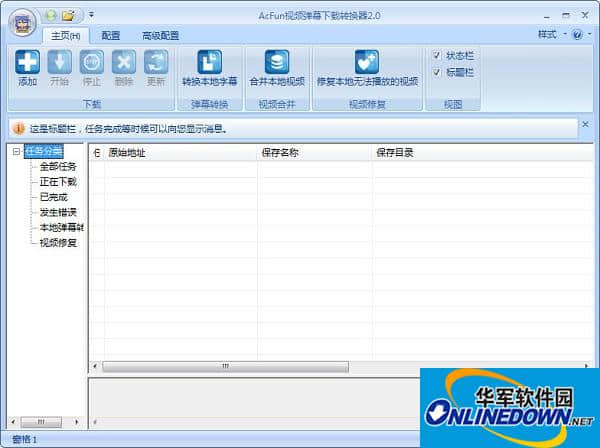Image resolution: width=600 pixels, height=448 pixels.
Task: Open 合并本地视频 merge video tool
Action: click(x=277, y=68)
